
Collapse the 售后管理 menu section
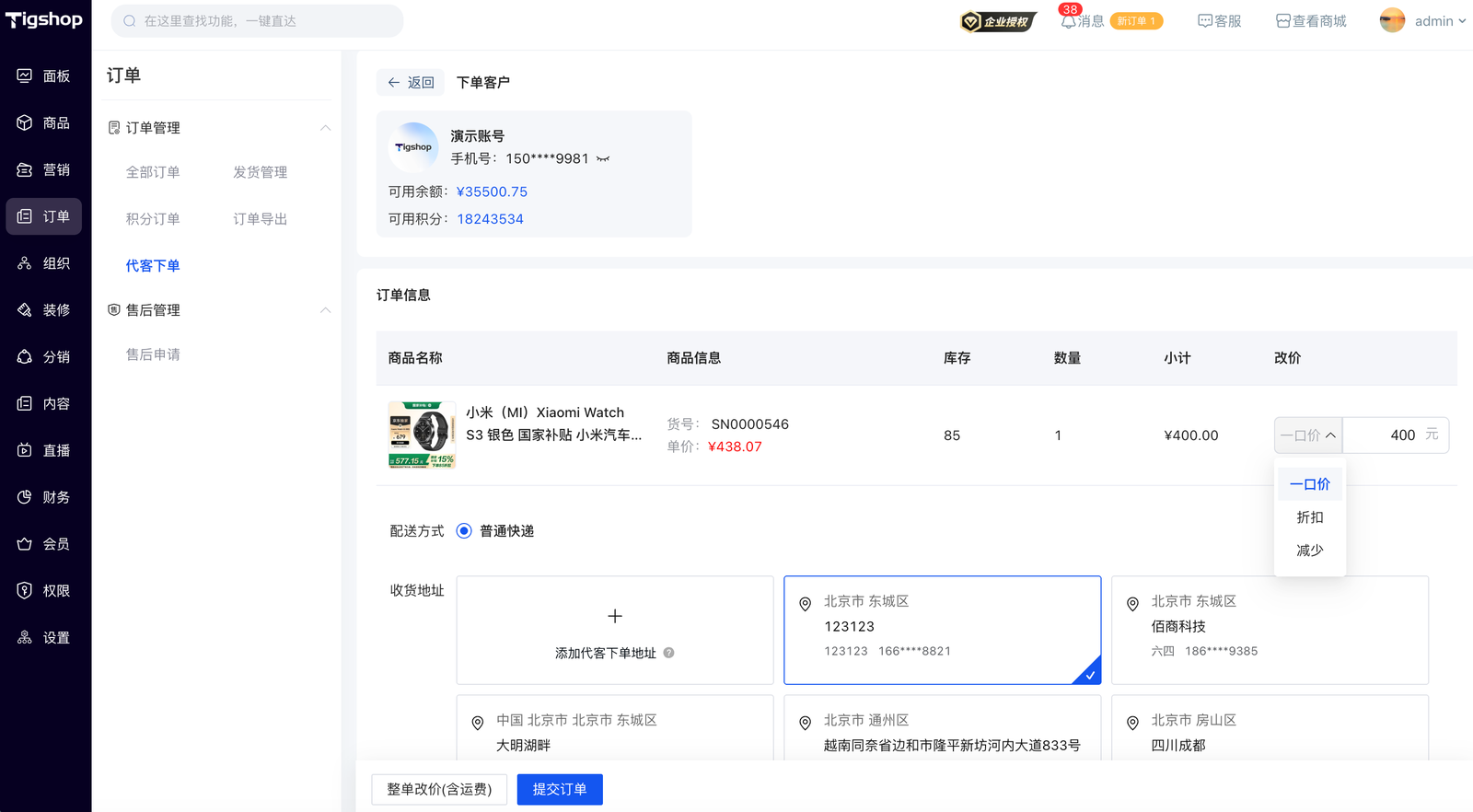click(325, 310)
